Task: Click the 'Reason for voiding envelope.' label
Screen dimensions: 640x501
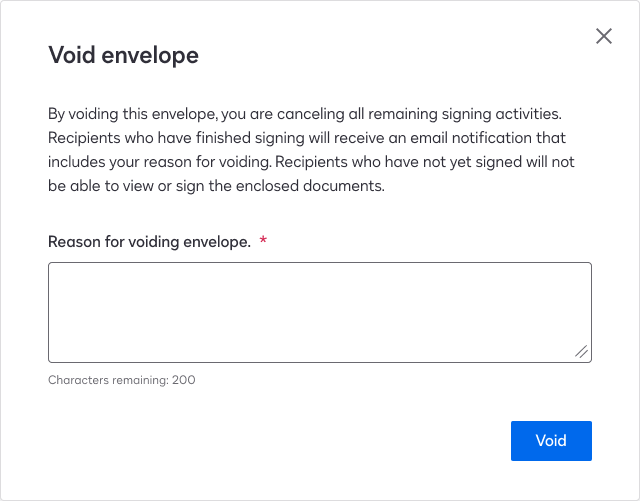Action: click(x=149, y=242)
